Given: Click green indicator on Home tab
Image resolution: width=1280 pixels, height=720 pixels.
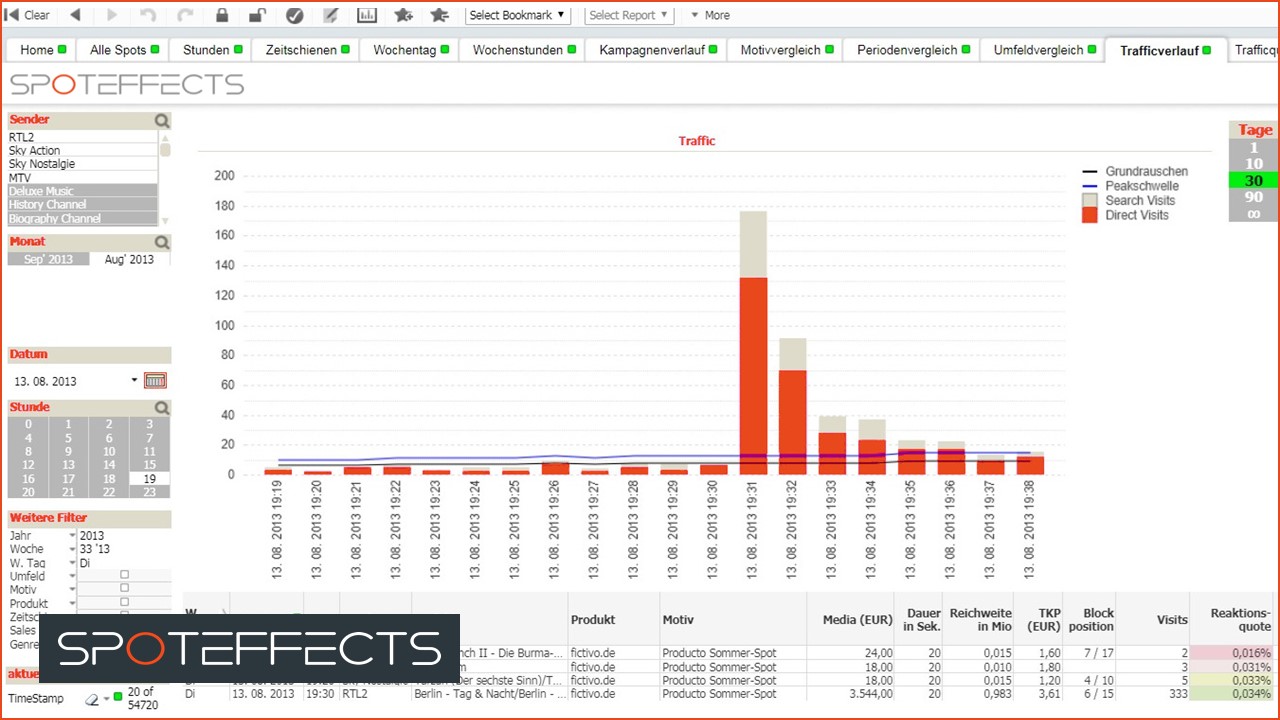Looking at the screenshot, I should (62, 49).
